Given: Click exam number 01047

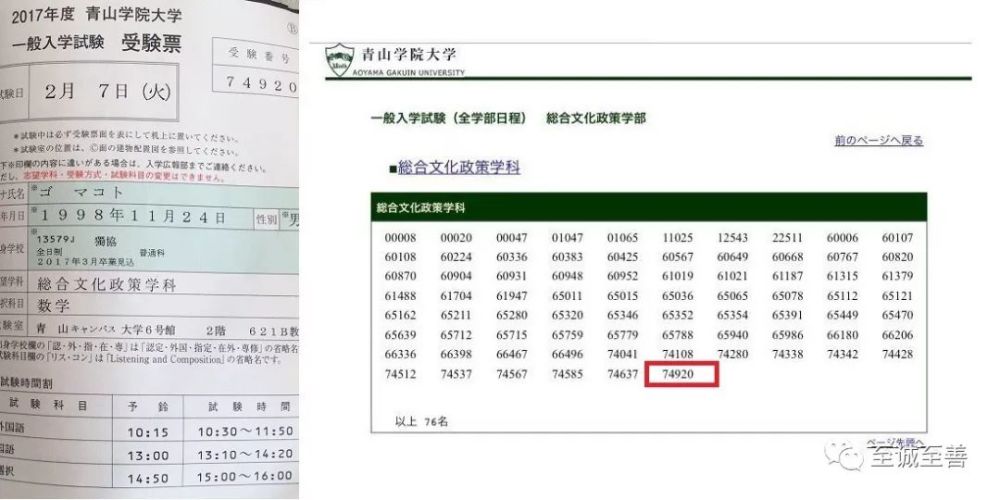Looking at the screenshot, I should coord(567,238).
